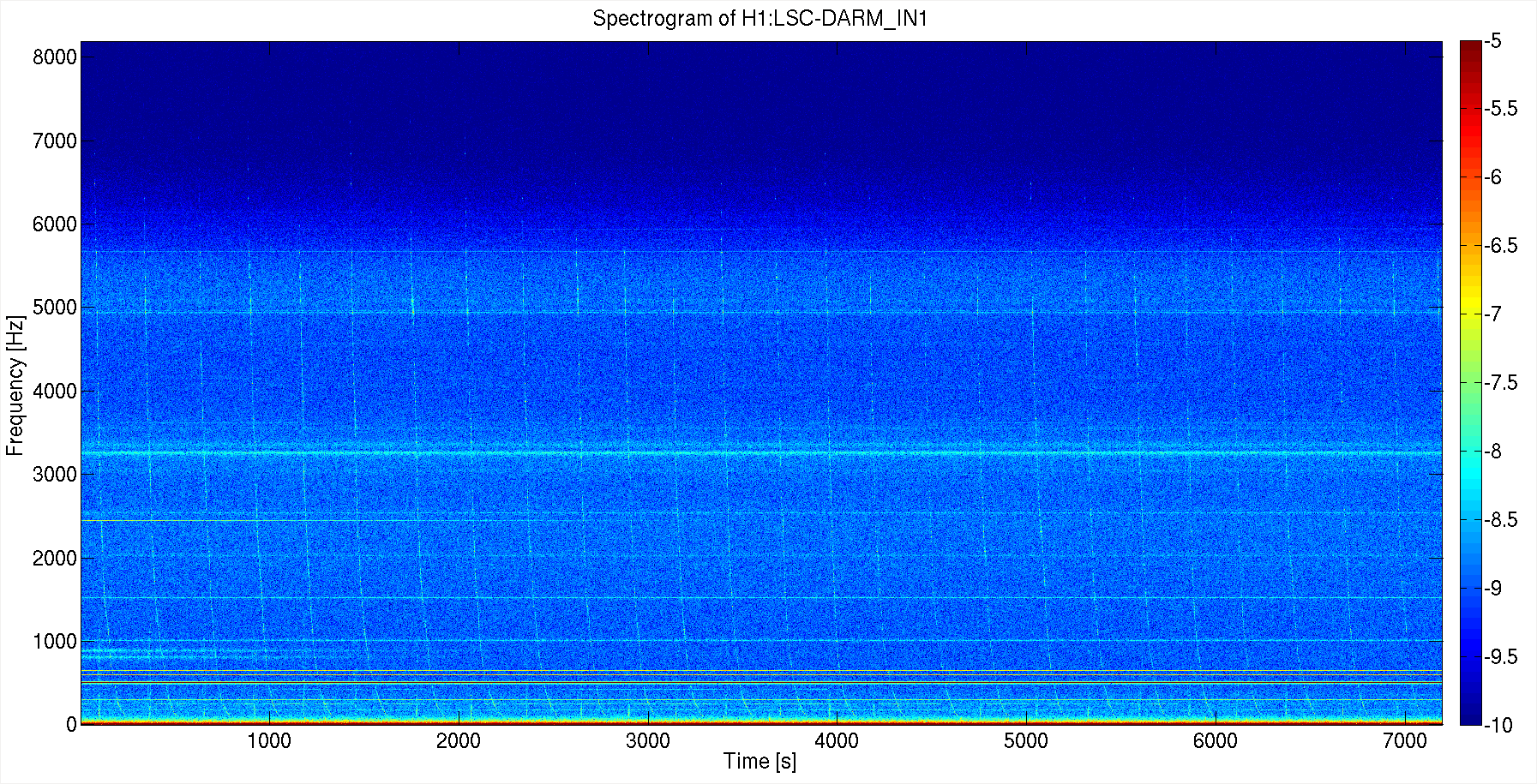This screenshot has height=784, width=1537.
Task: Click the 5000 frequency tick label
Action: (x=55, y=308)
